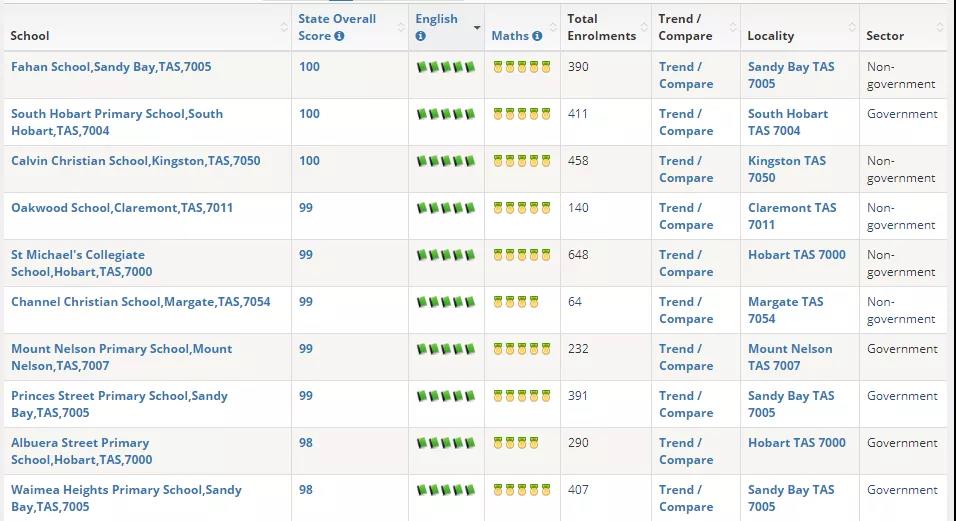
Task: Sort by State Overall Score header
Action: 337,19
